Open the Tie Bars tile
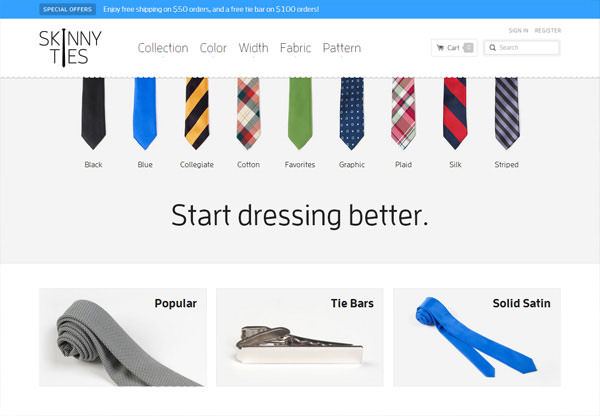Image resolution: width=600 pixels, height=416 pixels. point(300,337)
